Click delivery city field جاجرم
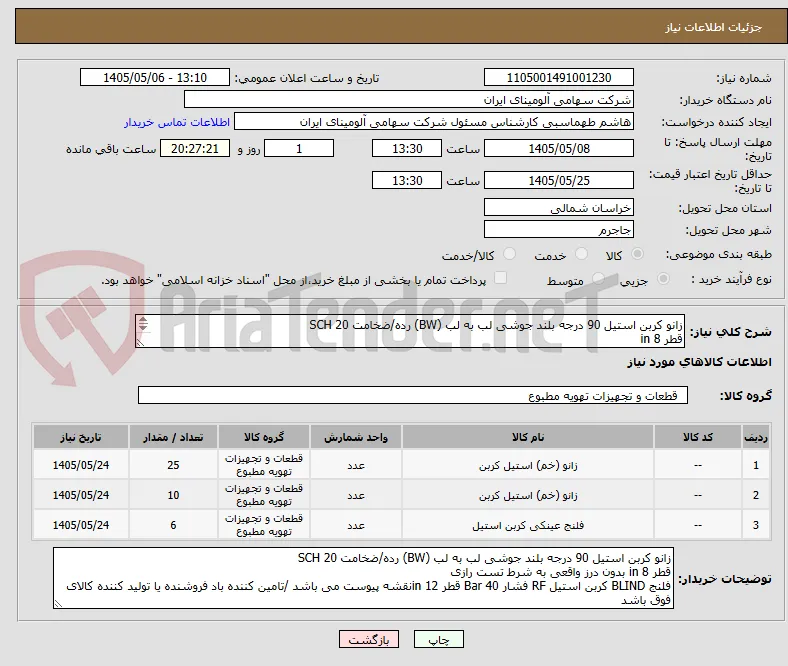Screen dimensions: 788x666 (559, 229)
